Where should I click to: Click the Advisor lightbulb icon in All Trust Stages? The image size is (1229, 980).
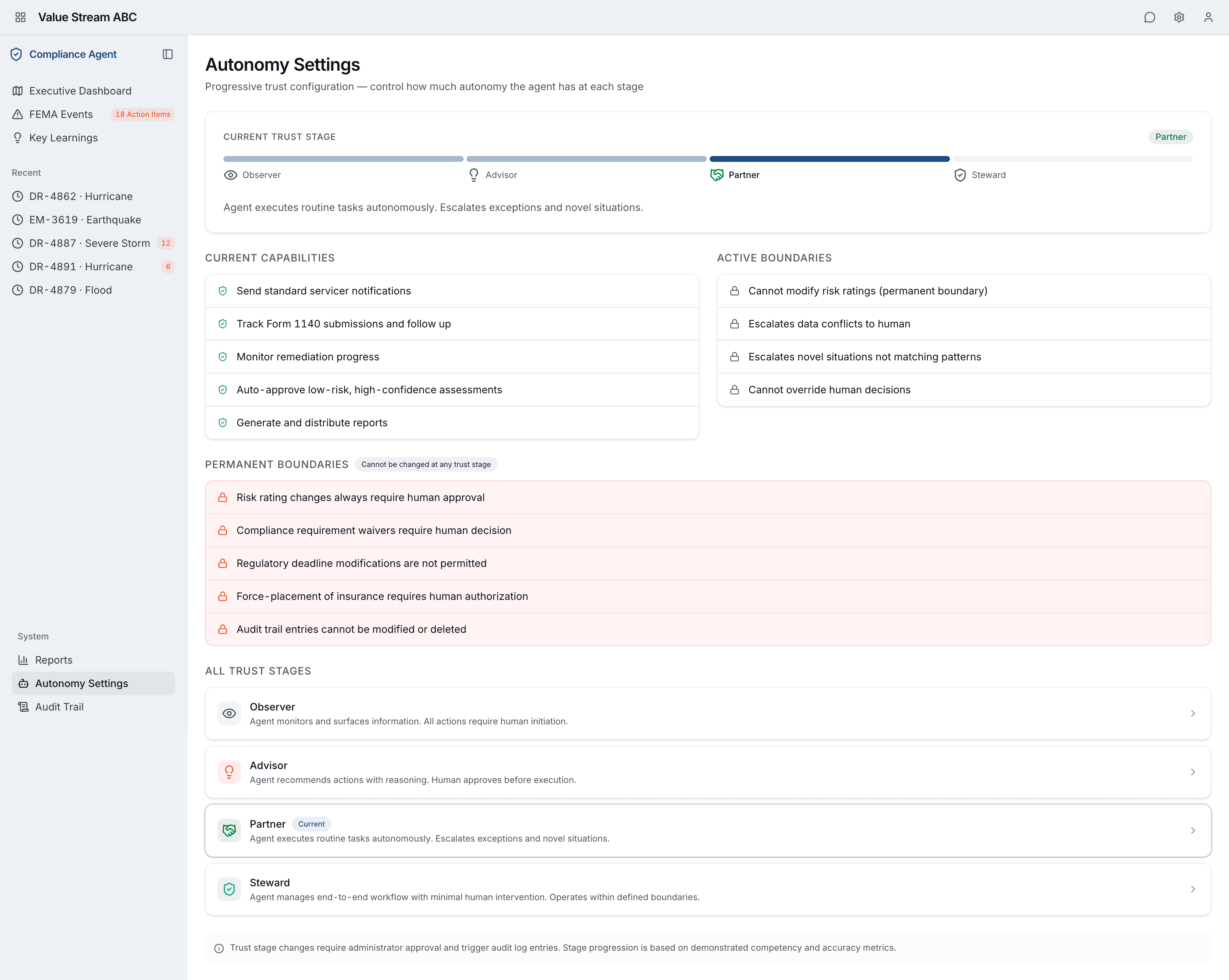pos(229,772)
